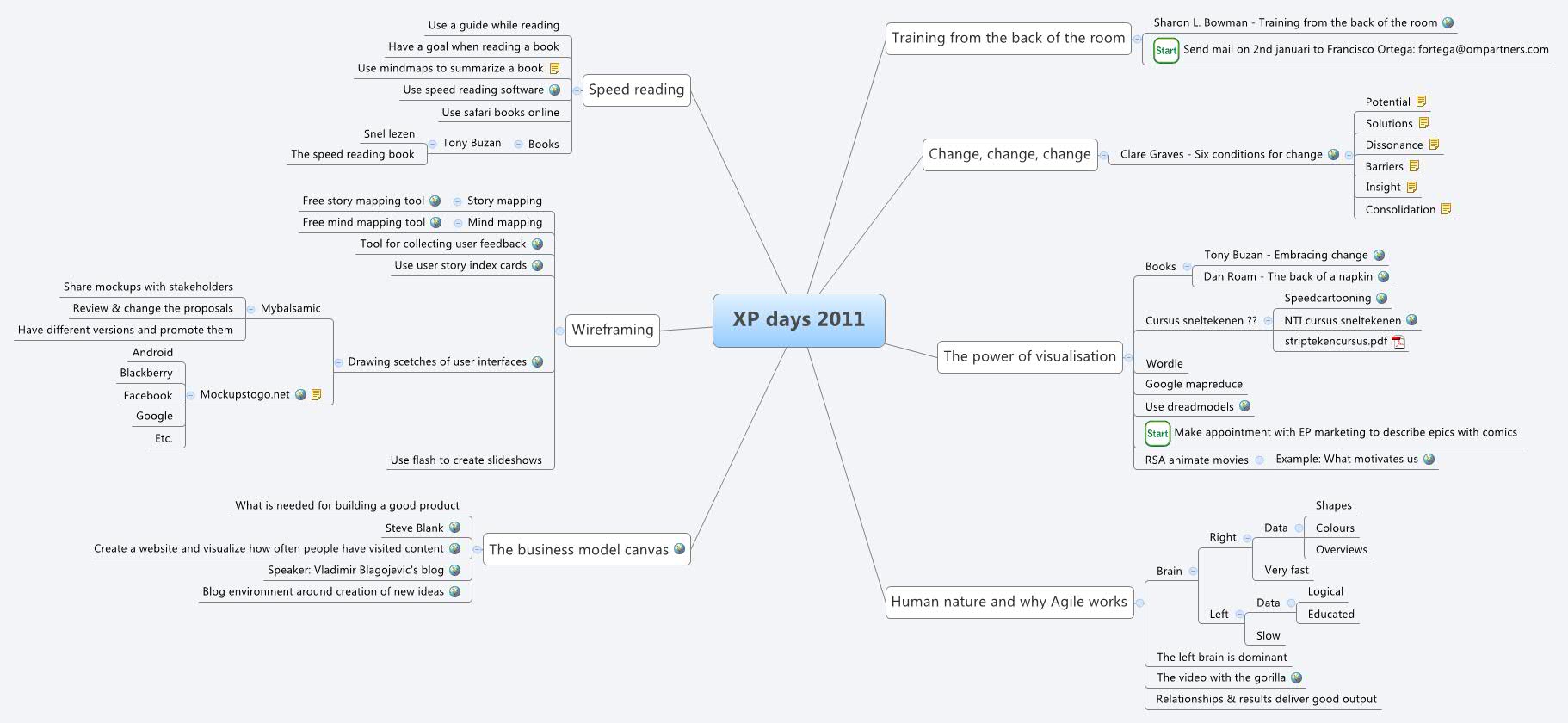The image size is (1568, 723).
Task: Select the topic The left brain is dominant
Action: [1221, 657]
